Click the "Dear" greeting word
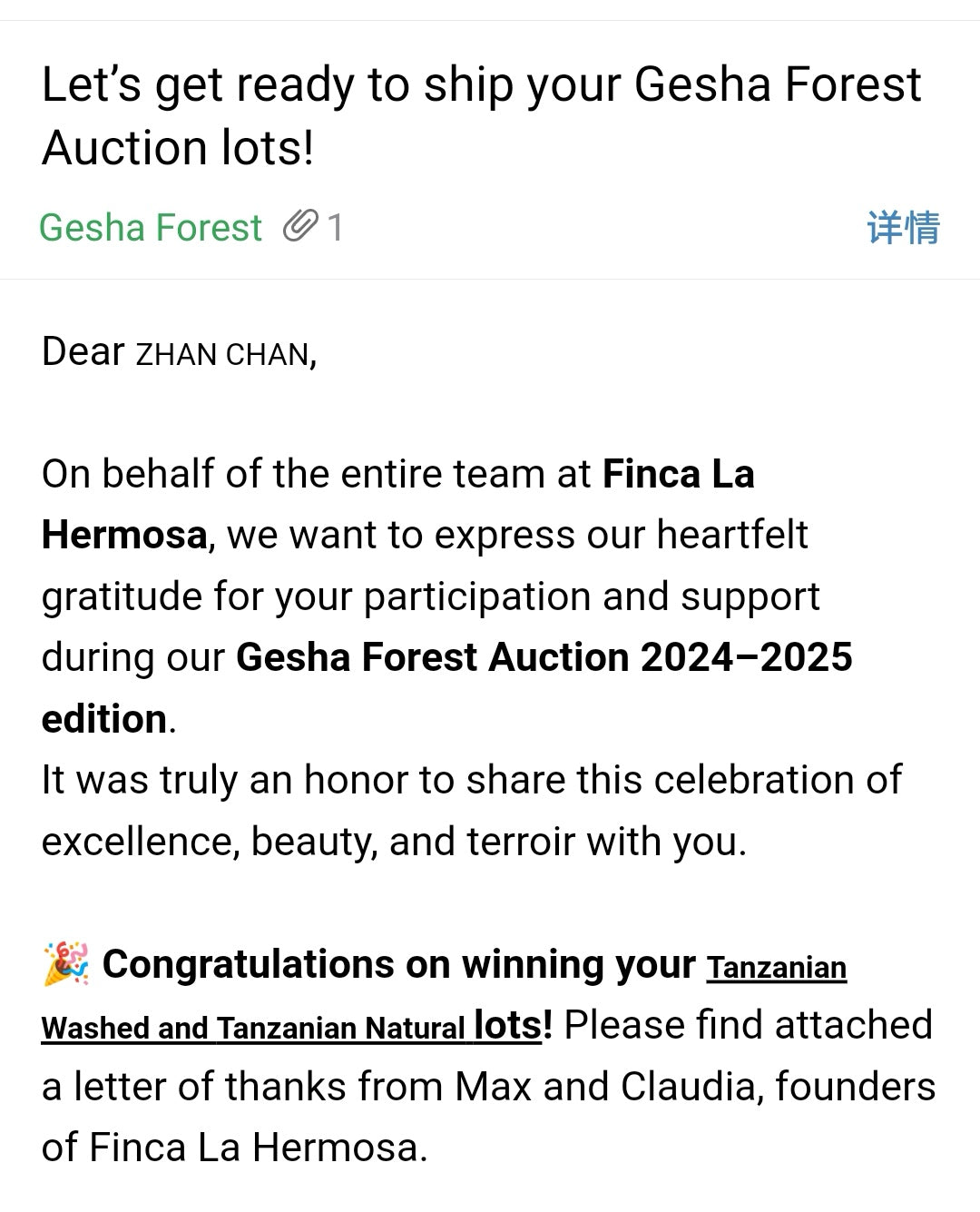 click(83, 351)
